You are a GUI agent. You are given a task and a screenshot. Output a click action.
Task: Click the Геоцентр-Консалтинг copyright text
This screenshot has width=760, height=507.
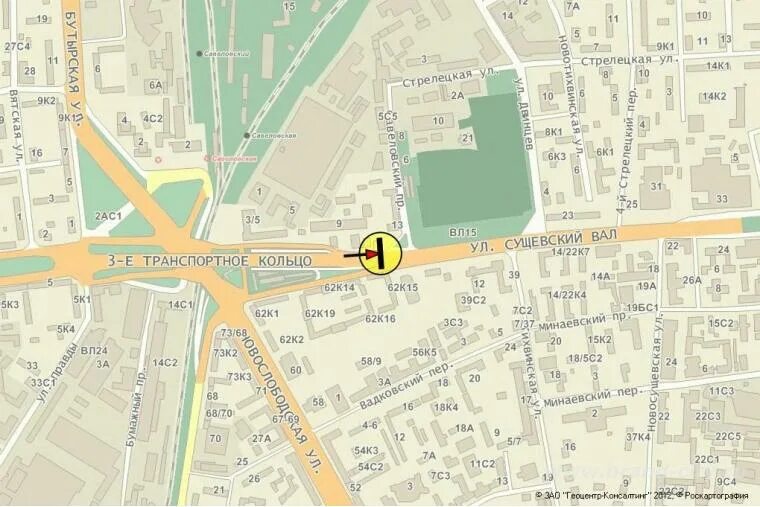[x=642, y=496]
